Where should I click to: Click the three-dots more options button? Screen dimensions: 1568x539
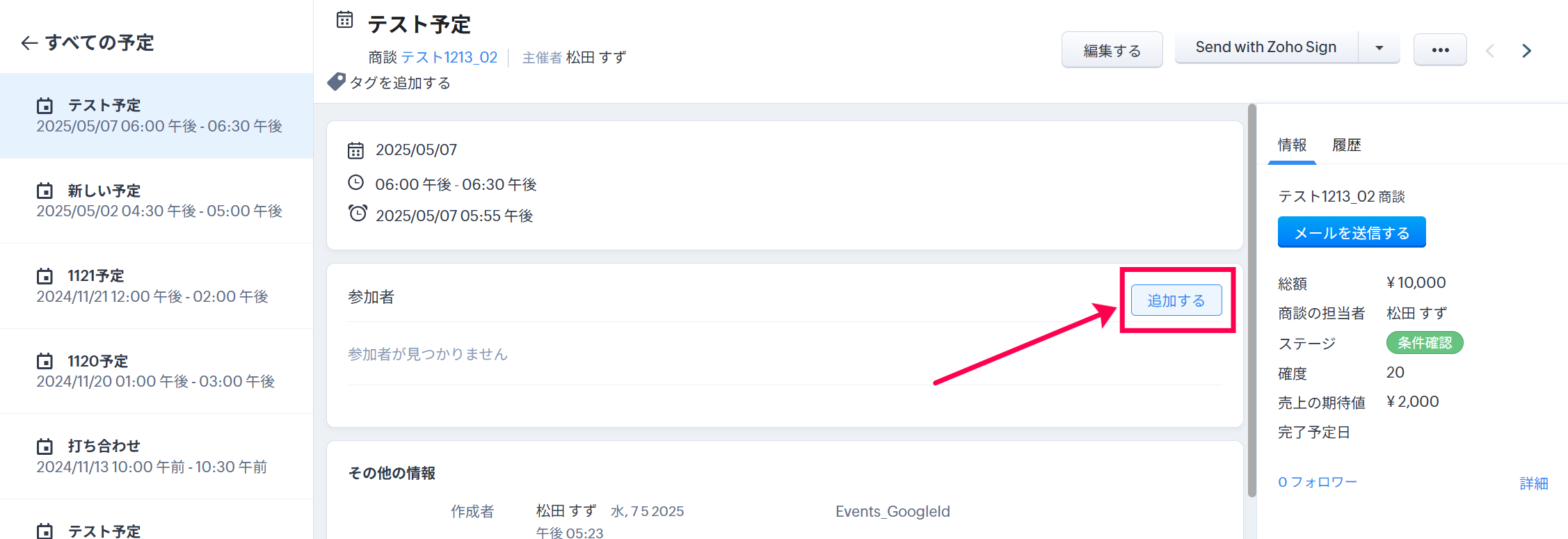click(x=1439, y=50)
